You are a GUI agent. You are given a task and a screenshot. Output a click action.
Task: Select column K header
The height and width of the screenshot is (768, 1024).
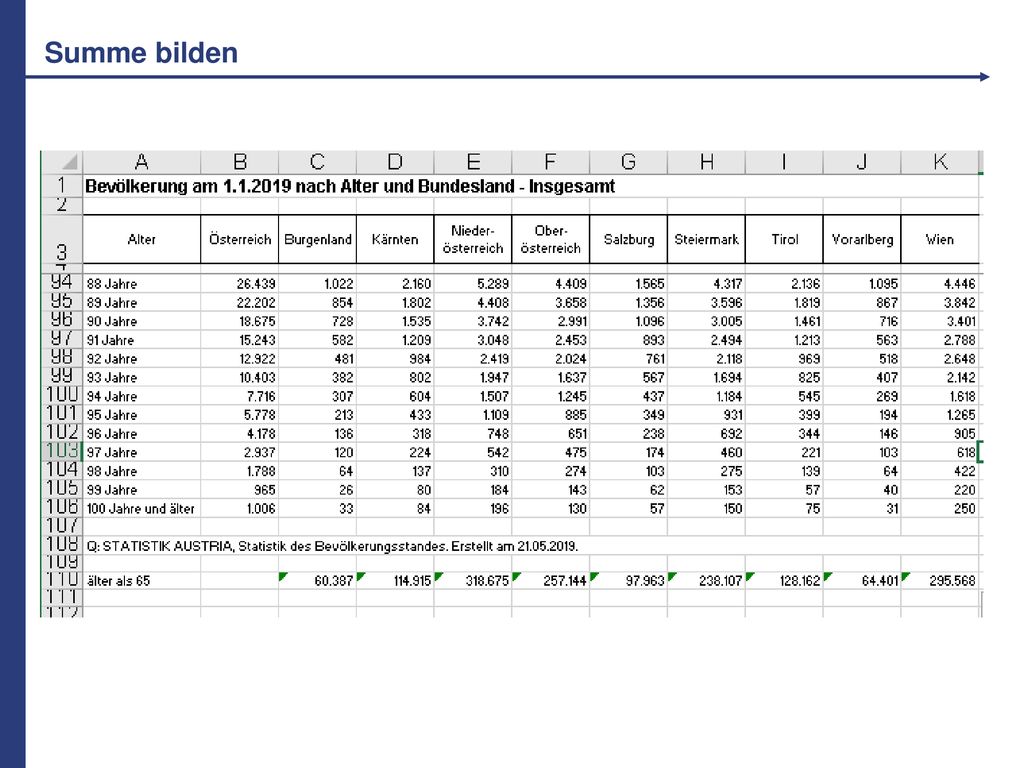940,162
